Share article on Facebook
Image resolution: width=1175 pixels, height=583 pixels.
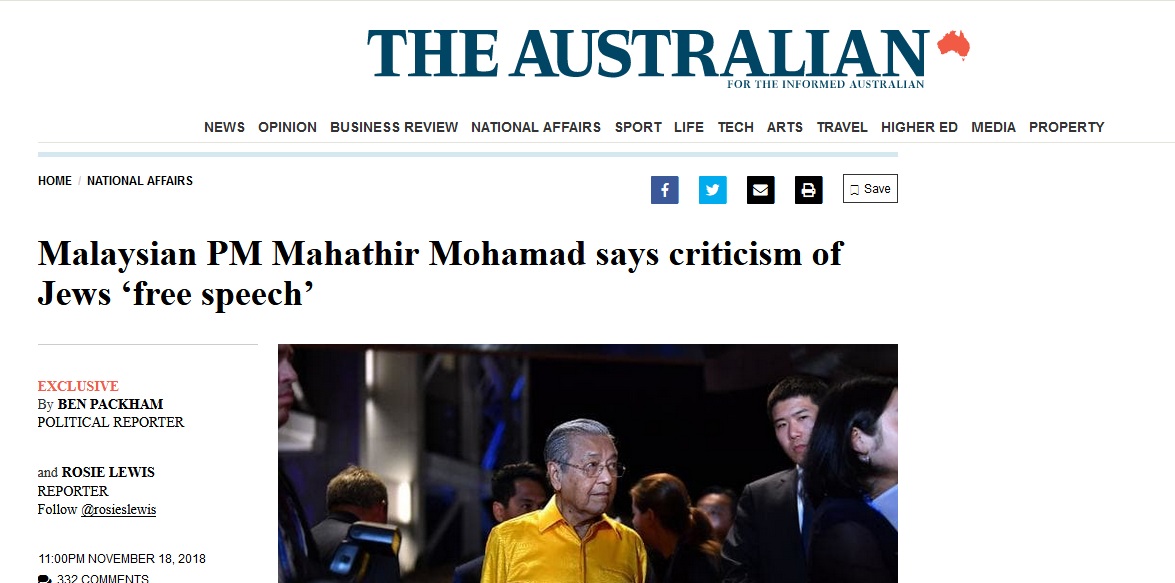click(x=665, y=190)
